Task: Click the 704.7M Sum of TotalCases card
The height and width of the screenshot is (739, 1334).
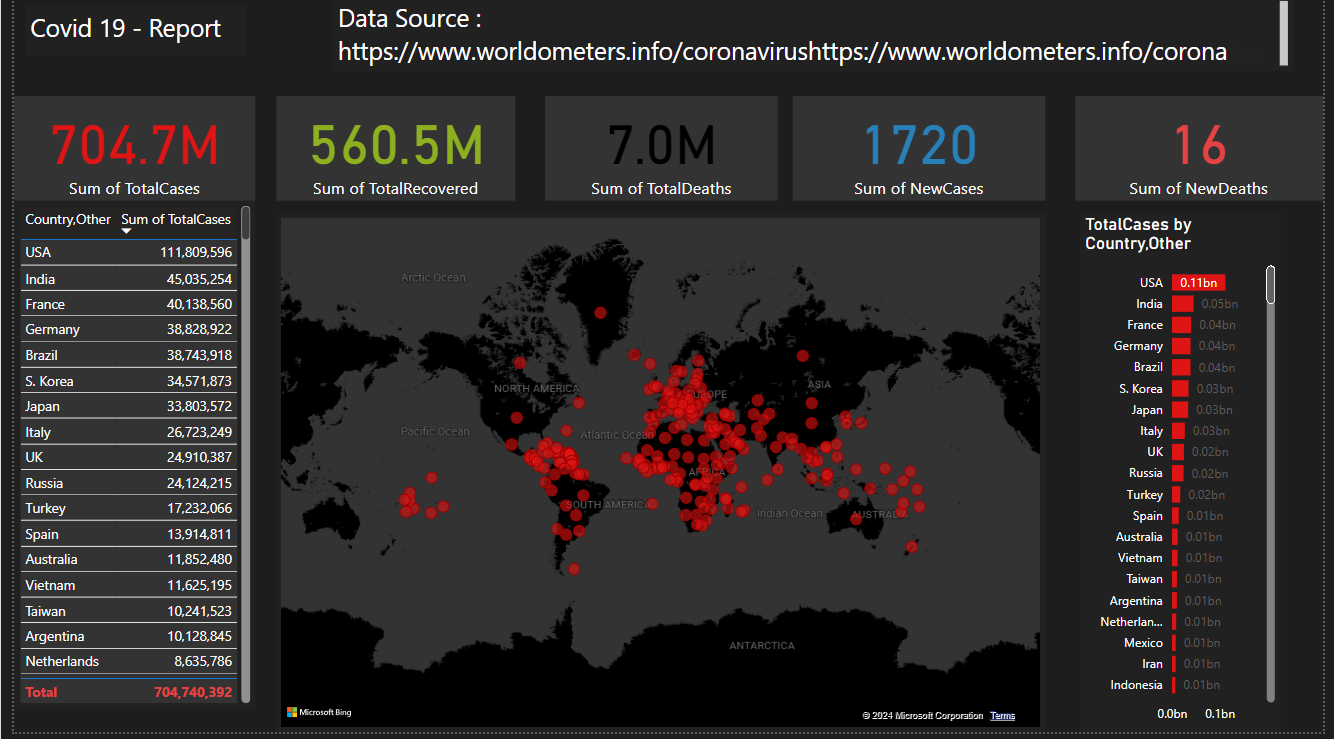Action: tap(134, 148)
